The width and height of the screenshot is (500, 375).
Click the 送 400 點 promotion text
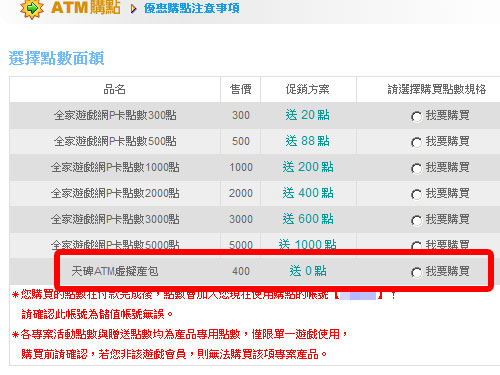coord(308,193)
